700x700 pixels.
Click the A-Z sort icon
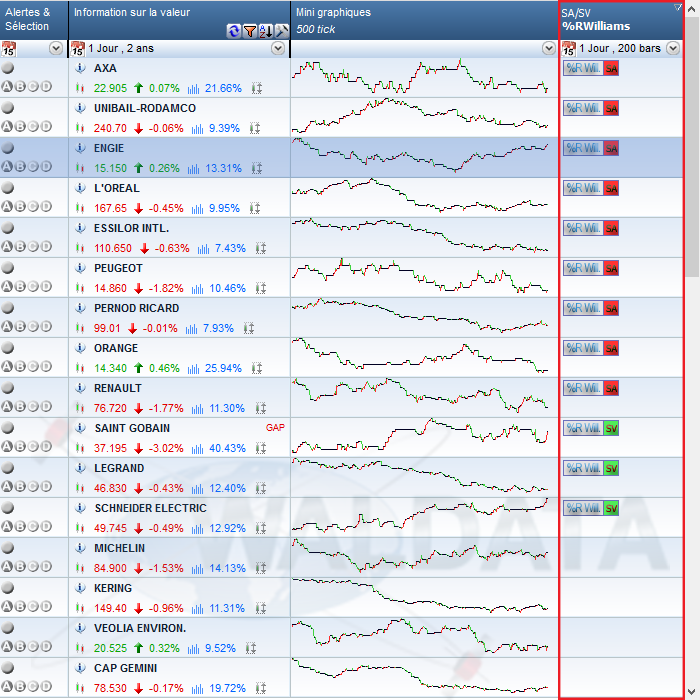[266, 31]
